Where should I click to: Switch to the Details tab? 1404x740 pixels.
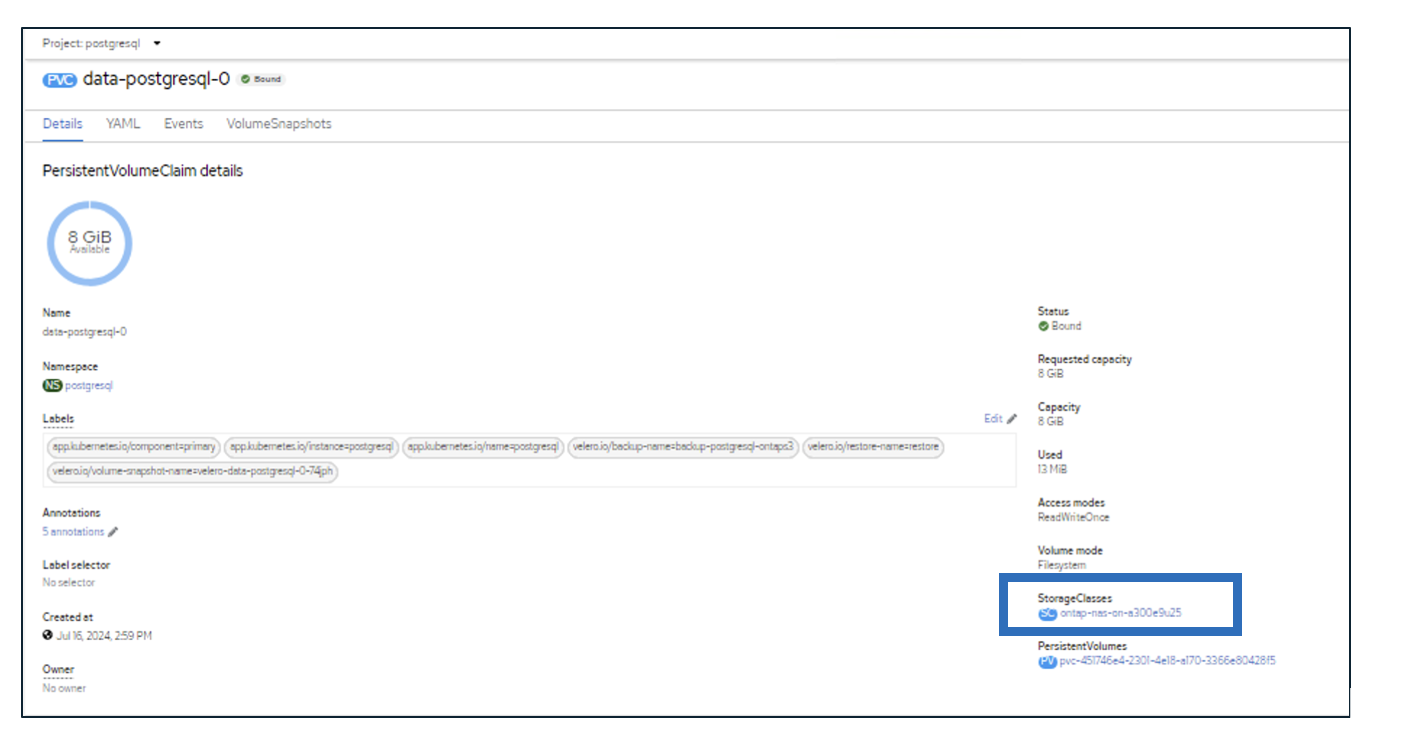coord(62,124)
